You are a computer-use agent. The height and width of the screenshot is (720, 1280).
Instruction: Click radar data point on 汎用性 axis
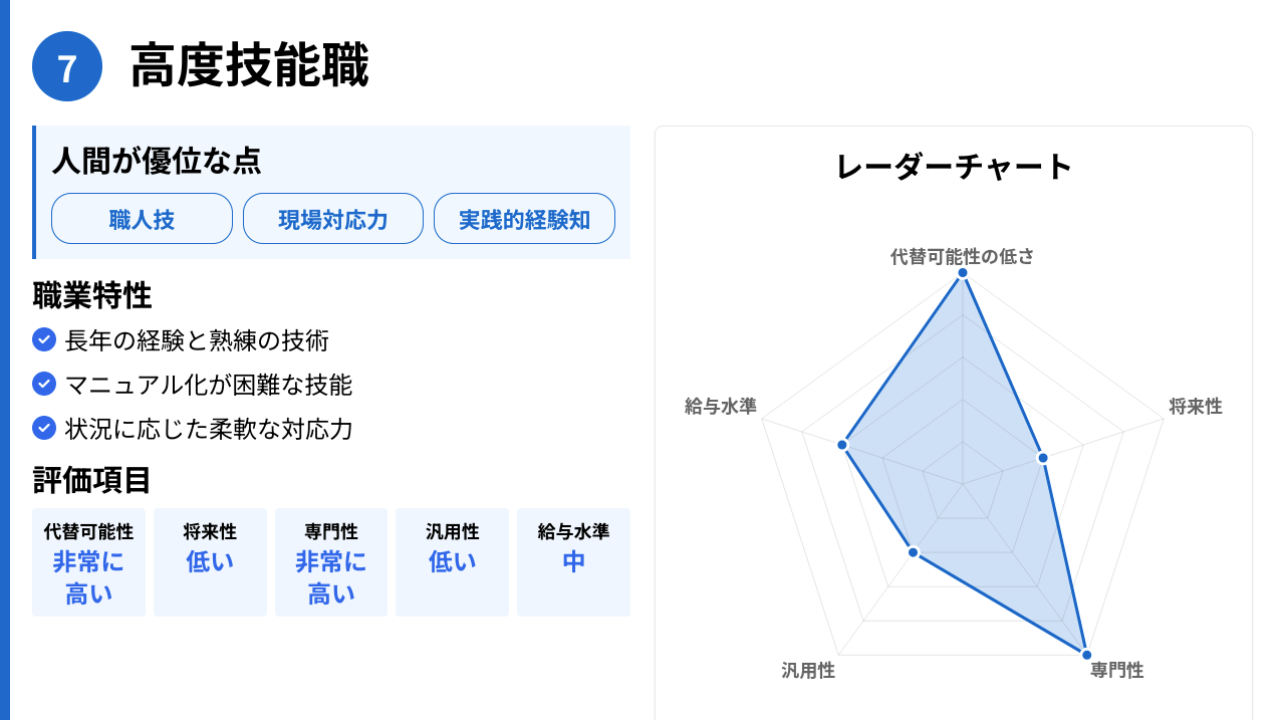[x=913, y=552]
